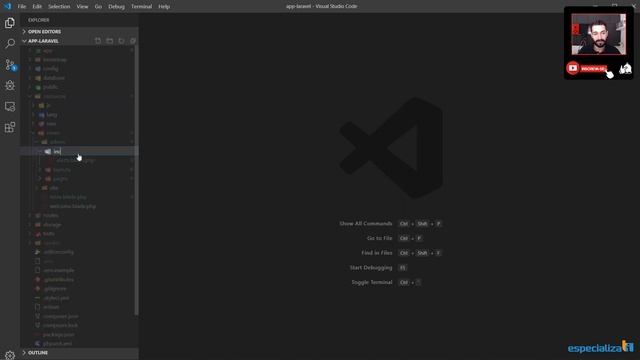The width and height of the screenshot is (640, 360).
Task: Open the Edit menu
Action: 37,7
